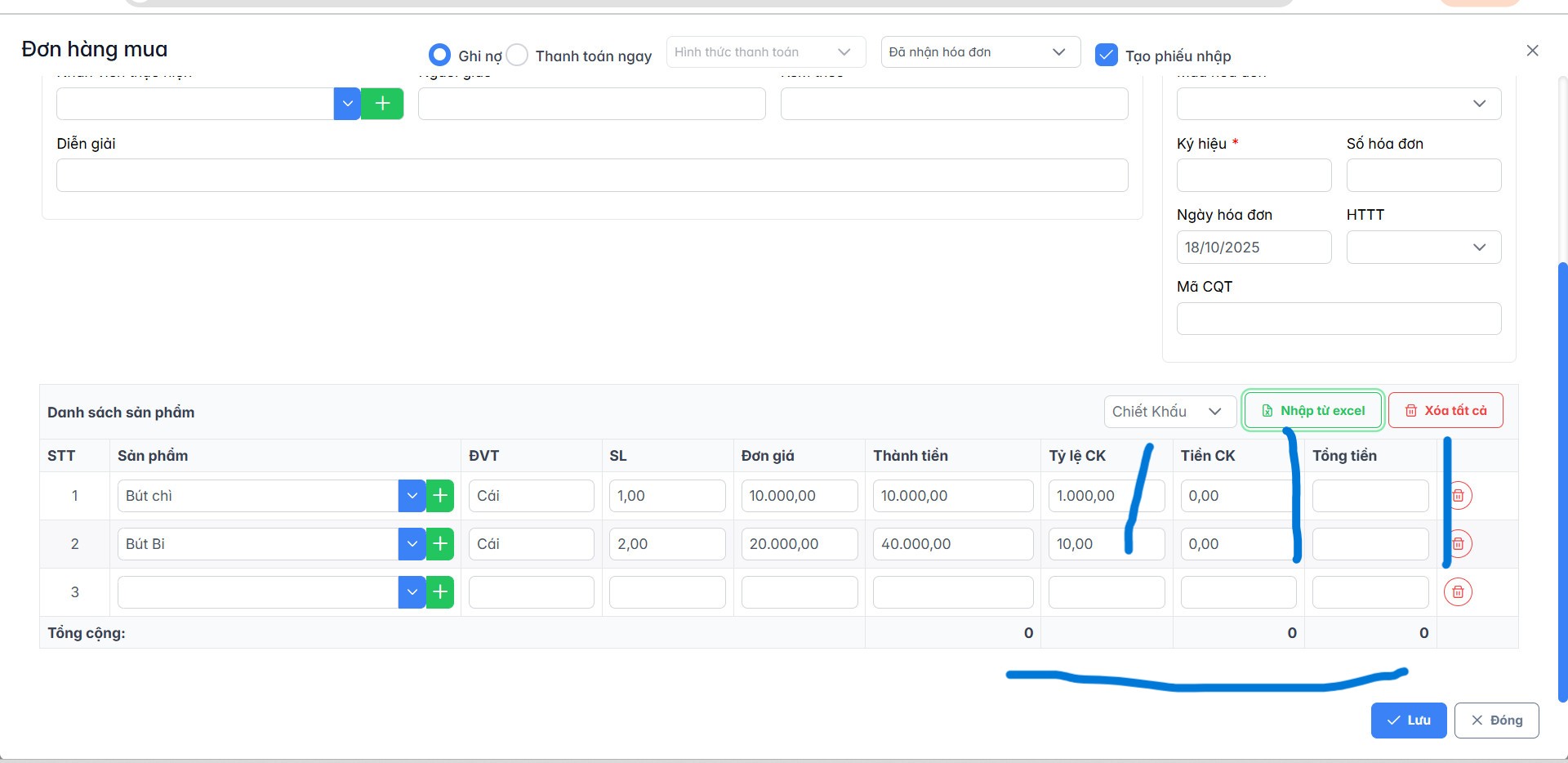The height and width of the screenshot is (763, 1568).
Task: Click Tổng tiền field in Bút Bi row
Action: [1370, 544]
